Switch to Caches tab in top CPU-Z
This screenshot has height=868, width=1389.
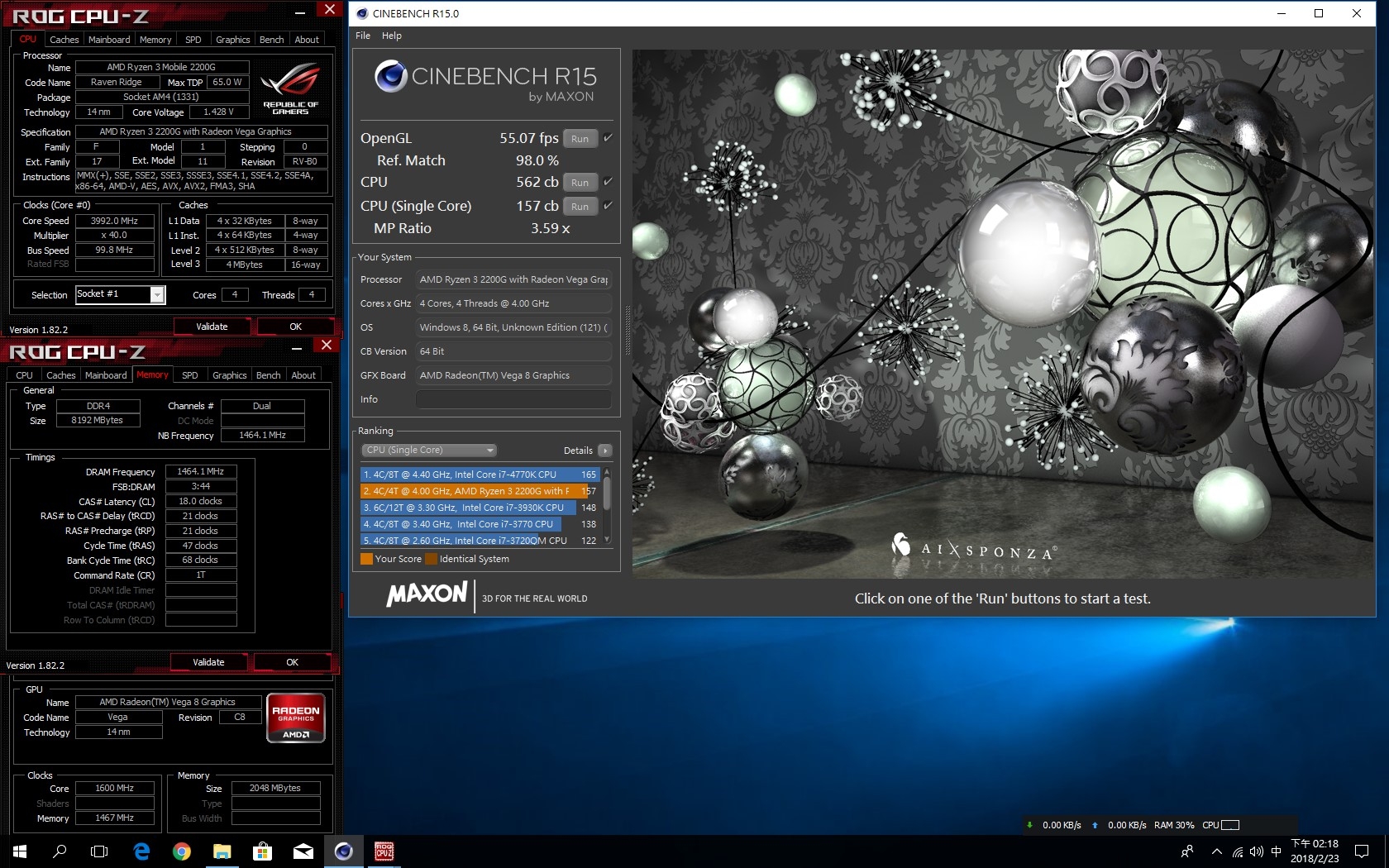point(64,40)
